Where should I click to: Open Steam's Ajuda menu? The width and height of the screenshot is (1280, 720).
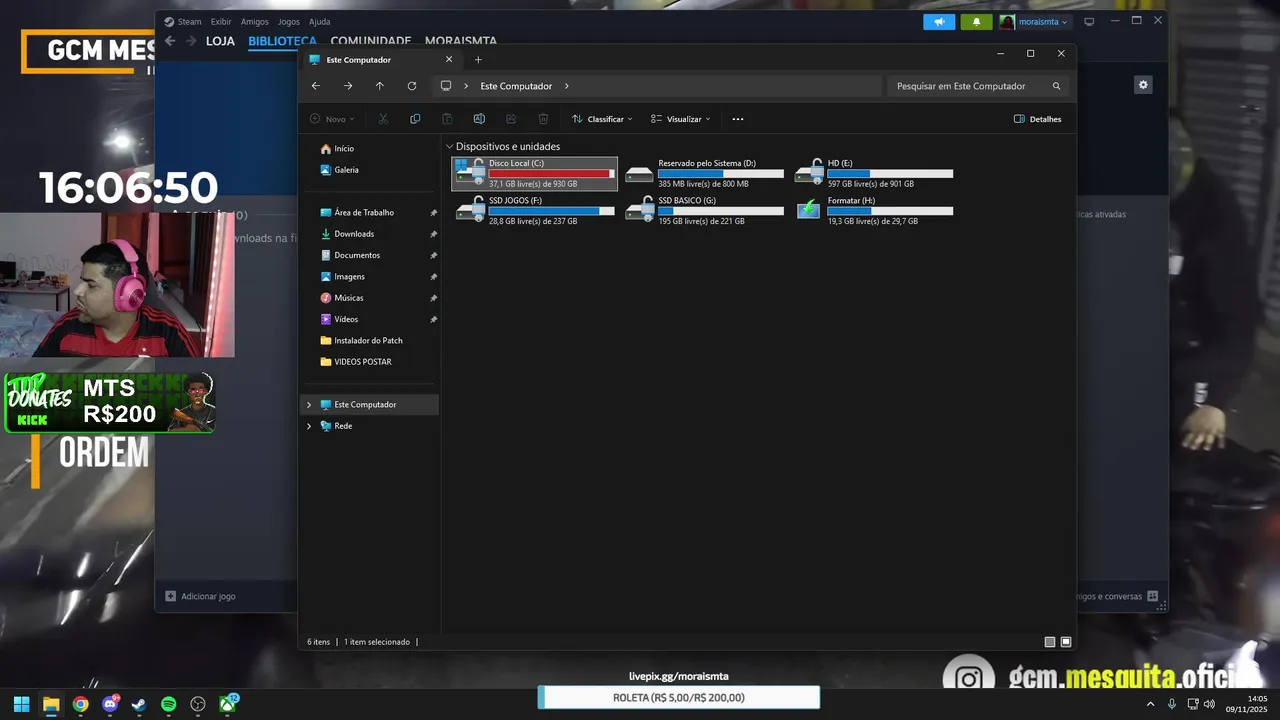pyautogui.click(x=319, y=21)
